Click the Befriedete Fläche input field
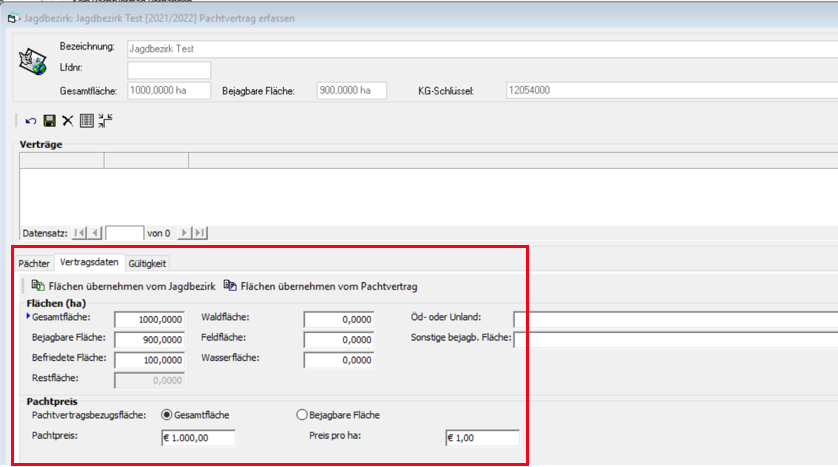This screenshot has width=838, height=467. click(149, 360)
